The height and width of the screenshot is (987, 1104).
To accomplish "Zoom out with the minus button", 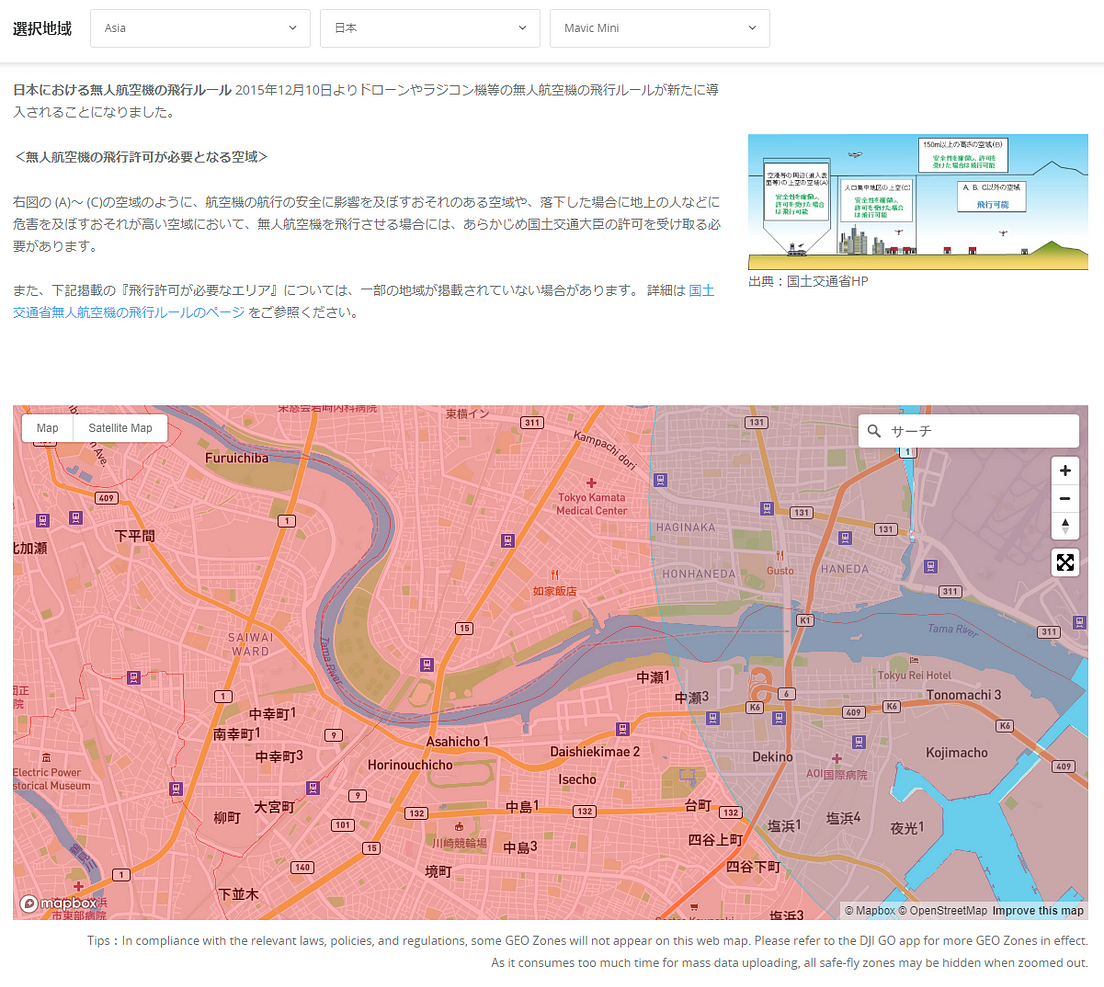I will point(1065,498).
